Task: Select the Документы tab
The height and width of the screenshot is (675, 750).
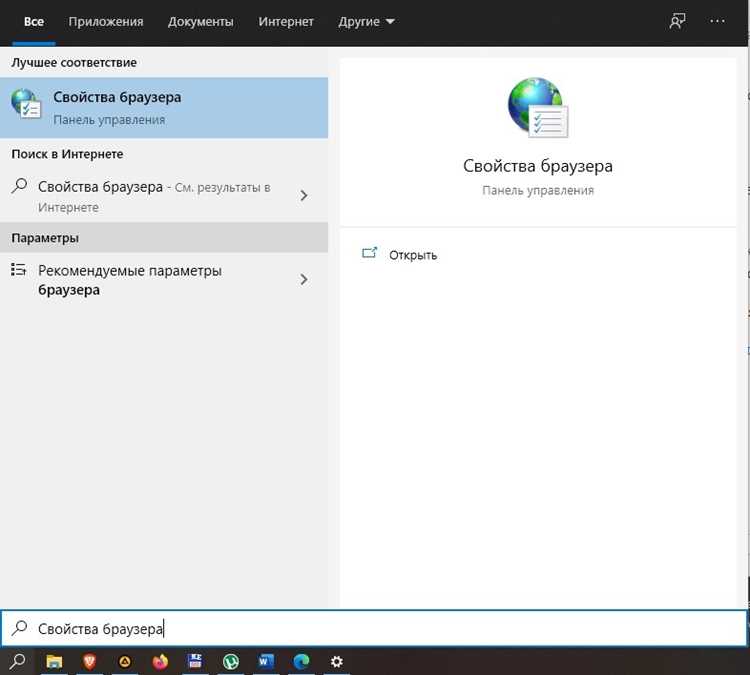Action: pyautogui.click(x=200, y=22)
